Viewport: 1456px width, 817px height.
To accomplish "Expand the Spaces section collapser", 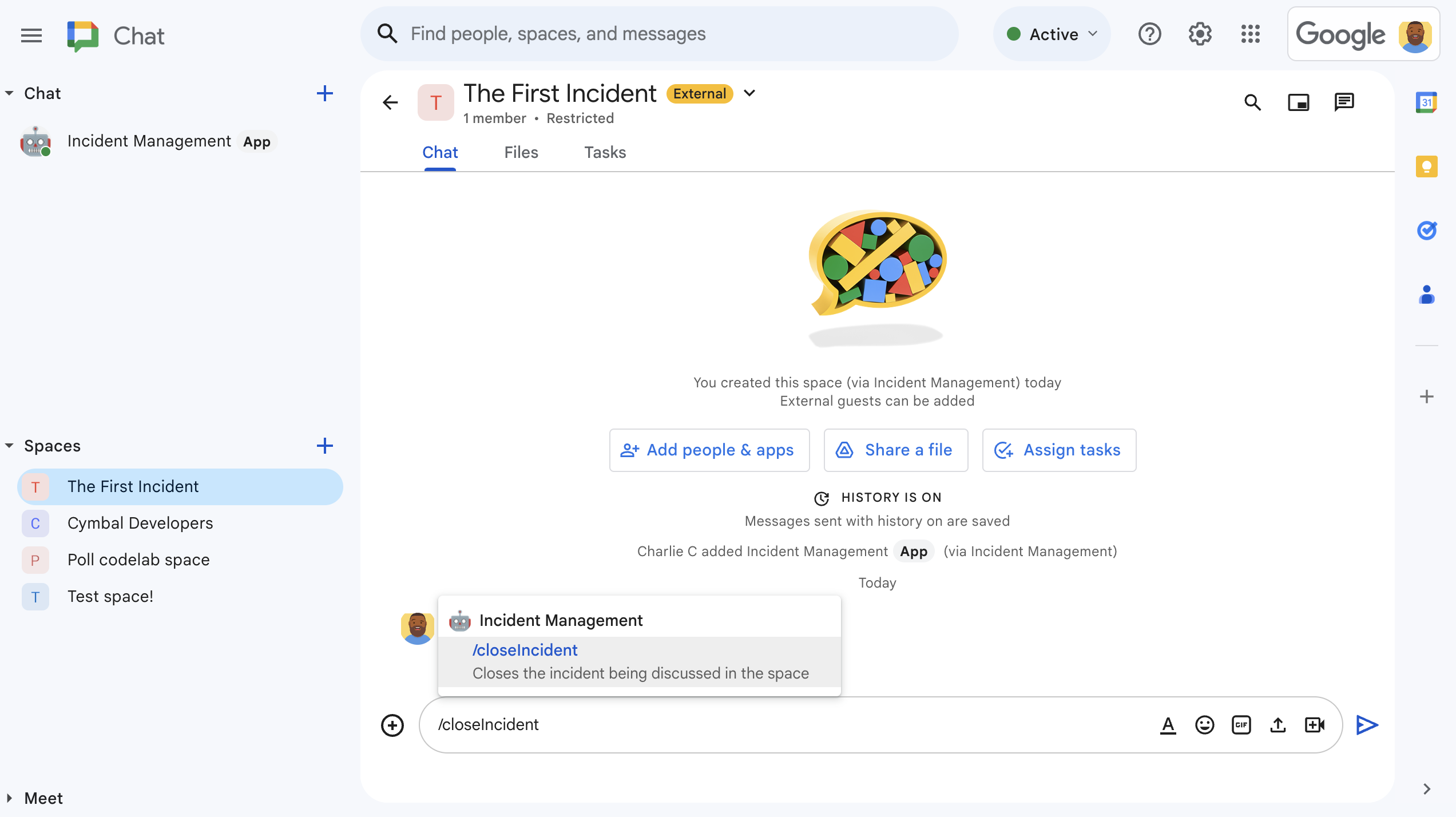I will point(8,445).
